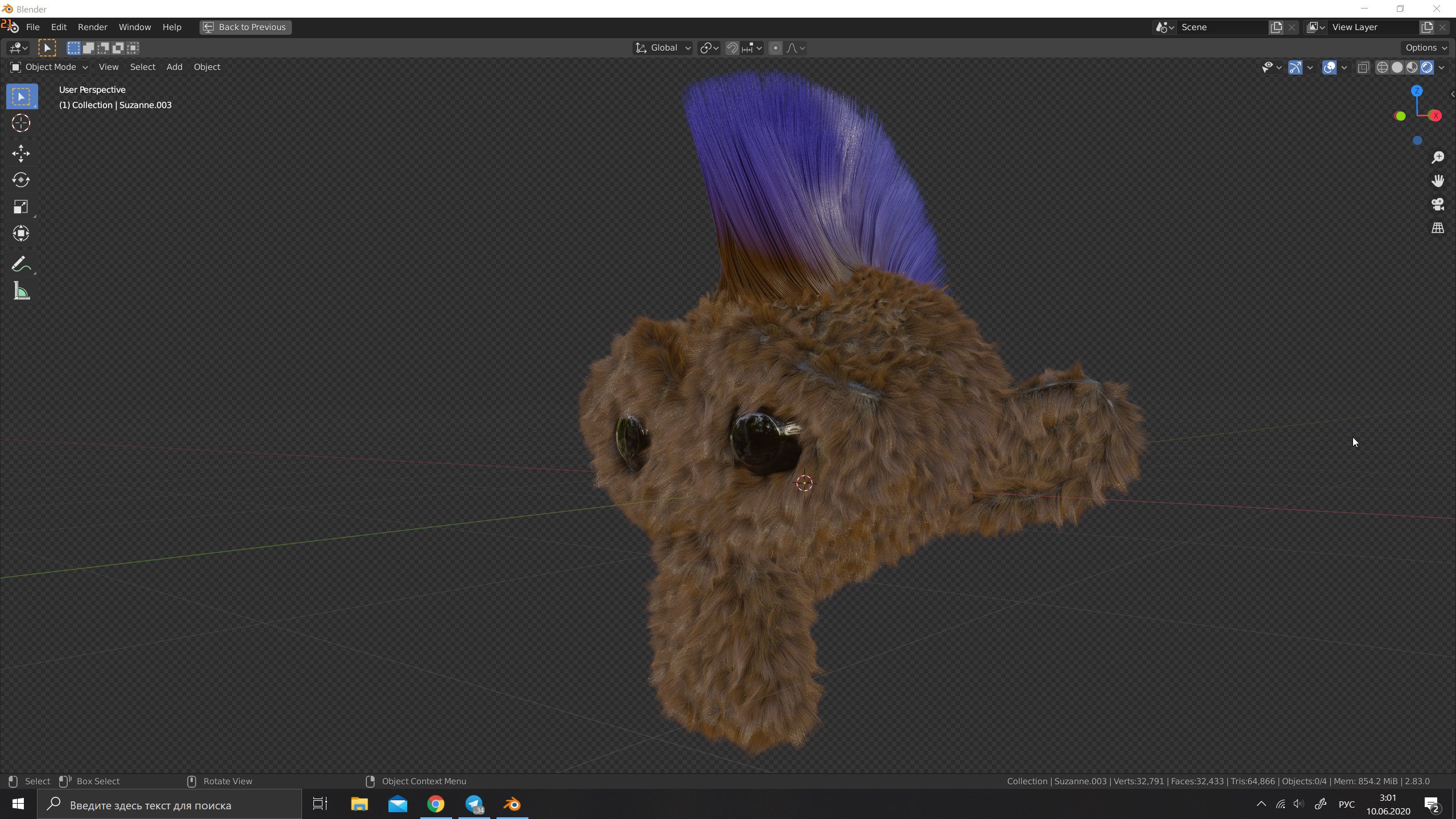Open the Object Mode dropdown
Screen dimensions: 1456x819
49,67
